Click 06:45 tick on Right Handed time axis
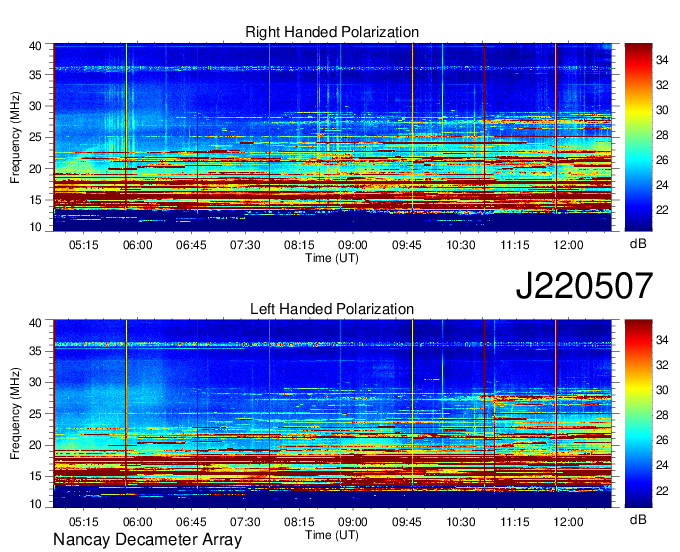This screenshot has height=552, width=680. (x=191, y=245)
